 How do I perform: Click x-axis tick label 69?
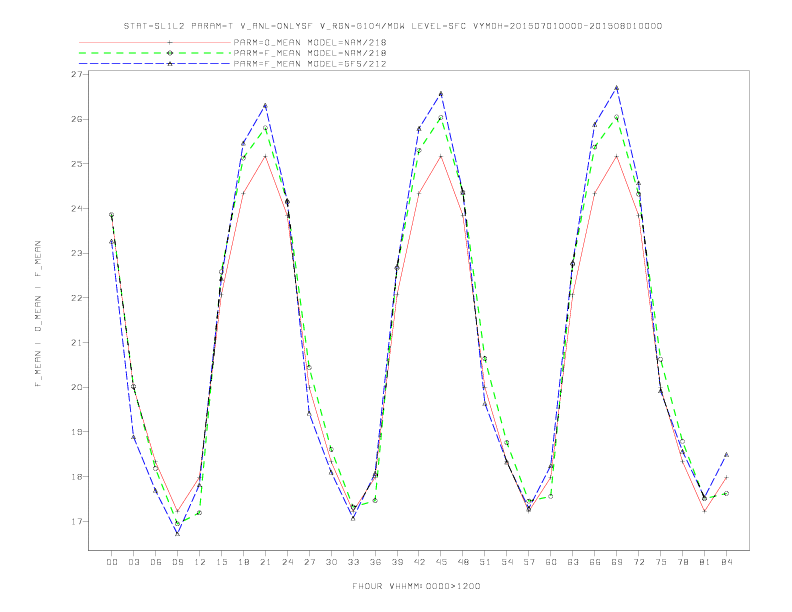tap(617, 562)
